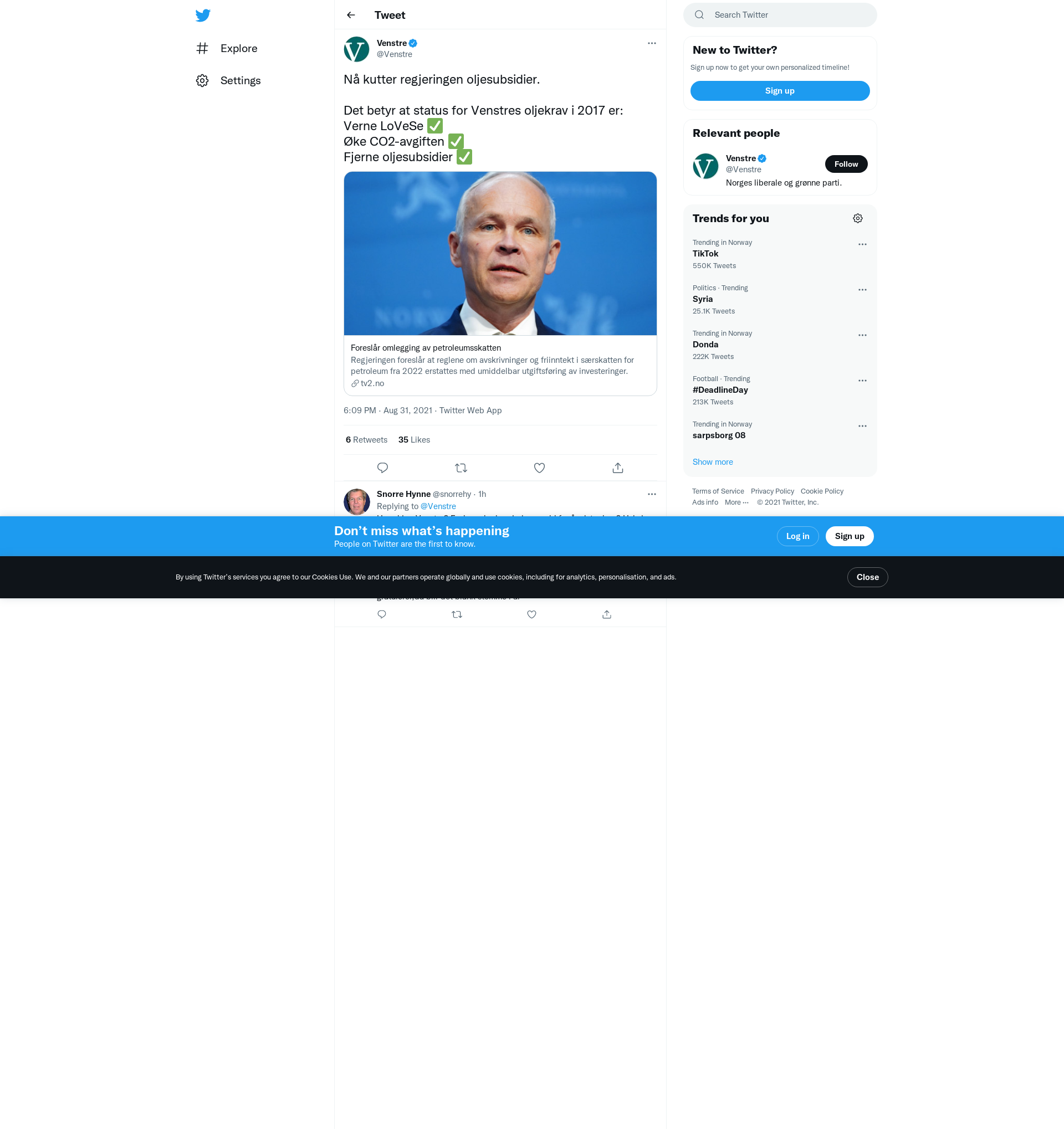Click the Search Twitter field
This screenshot has width=1064, height=1129.
point(779,15)
